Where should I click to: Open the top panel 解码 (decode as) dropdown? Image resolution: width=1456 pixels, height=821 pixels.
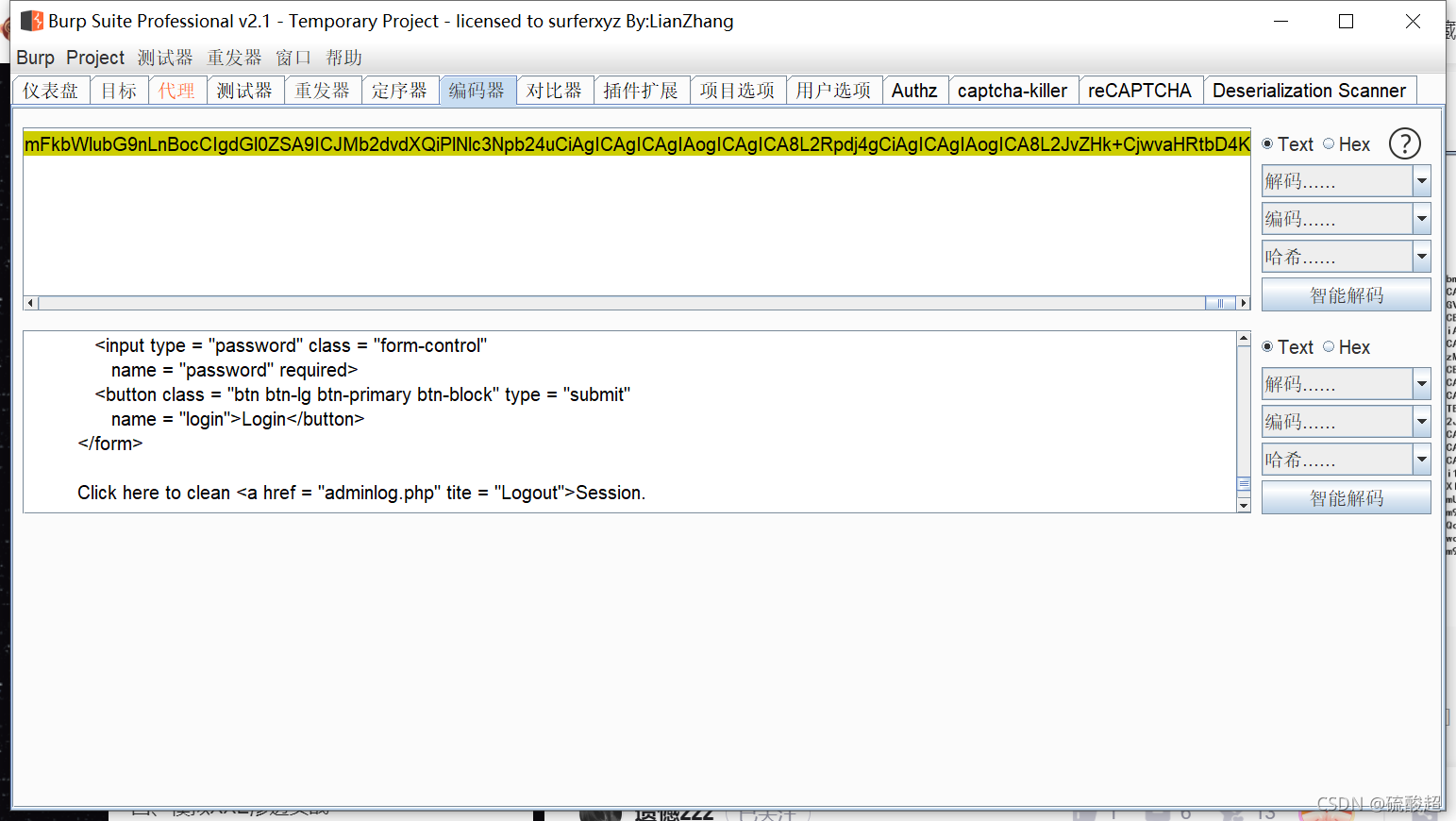pyautogui.click(x=1346, y=181)
